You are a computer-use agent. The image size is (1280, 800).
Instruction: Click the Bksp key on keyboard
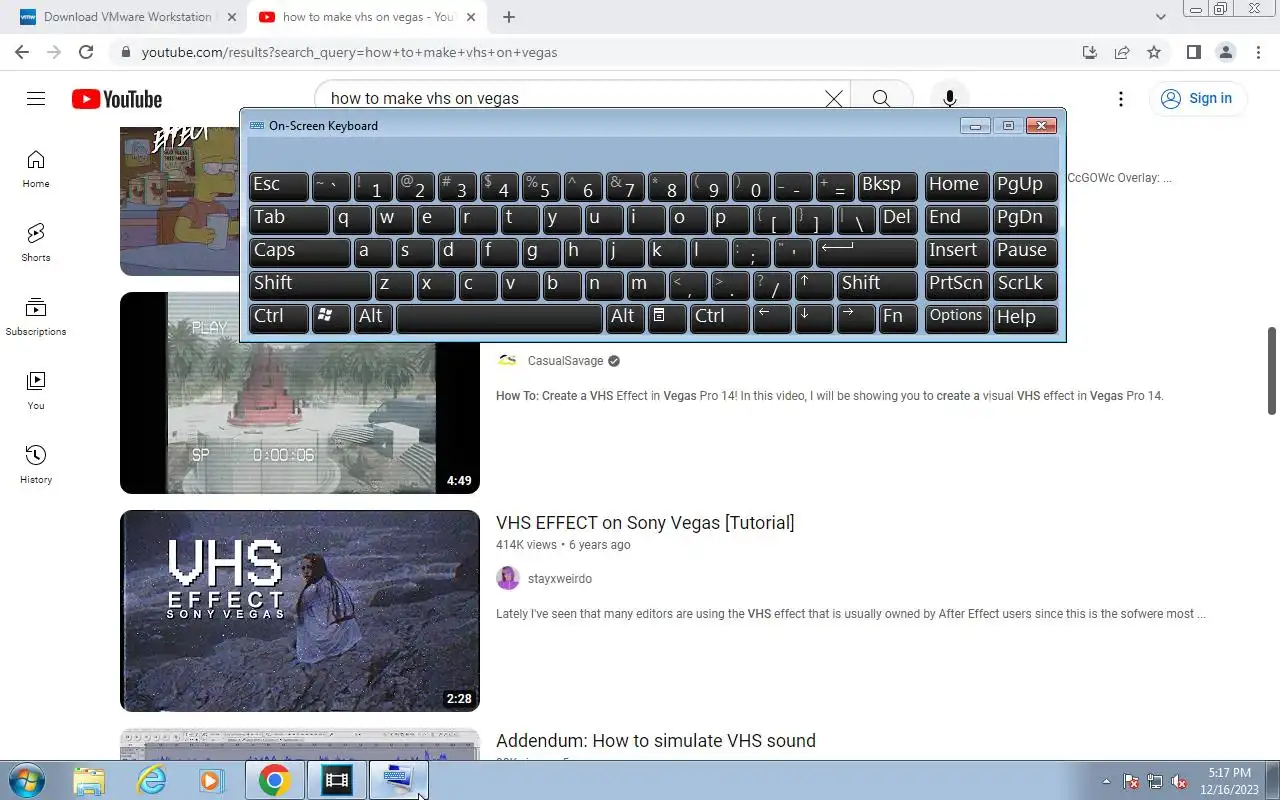[887, 186]
